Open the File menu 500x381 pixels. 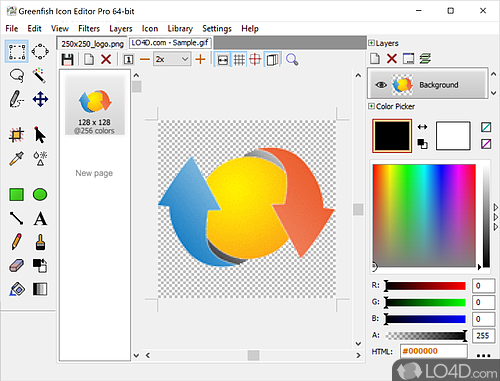(x=12, y=29)
